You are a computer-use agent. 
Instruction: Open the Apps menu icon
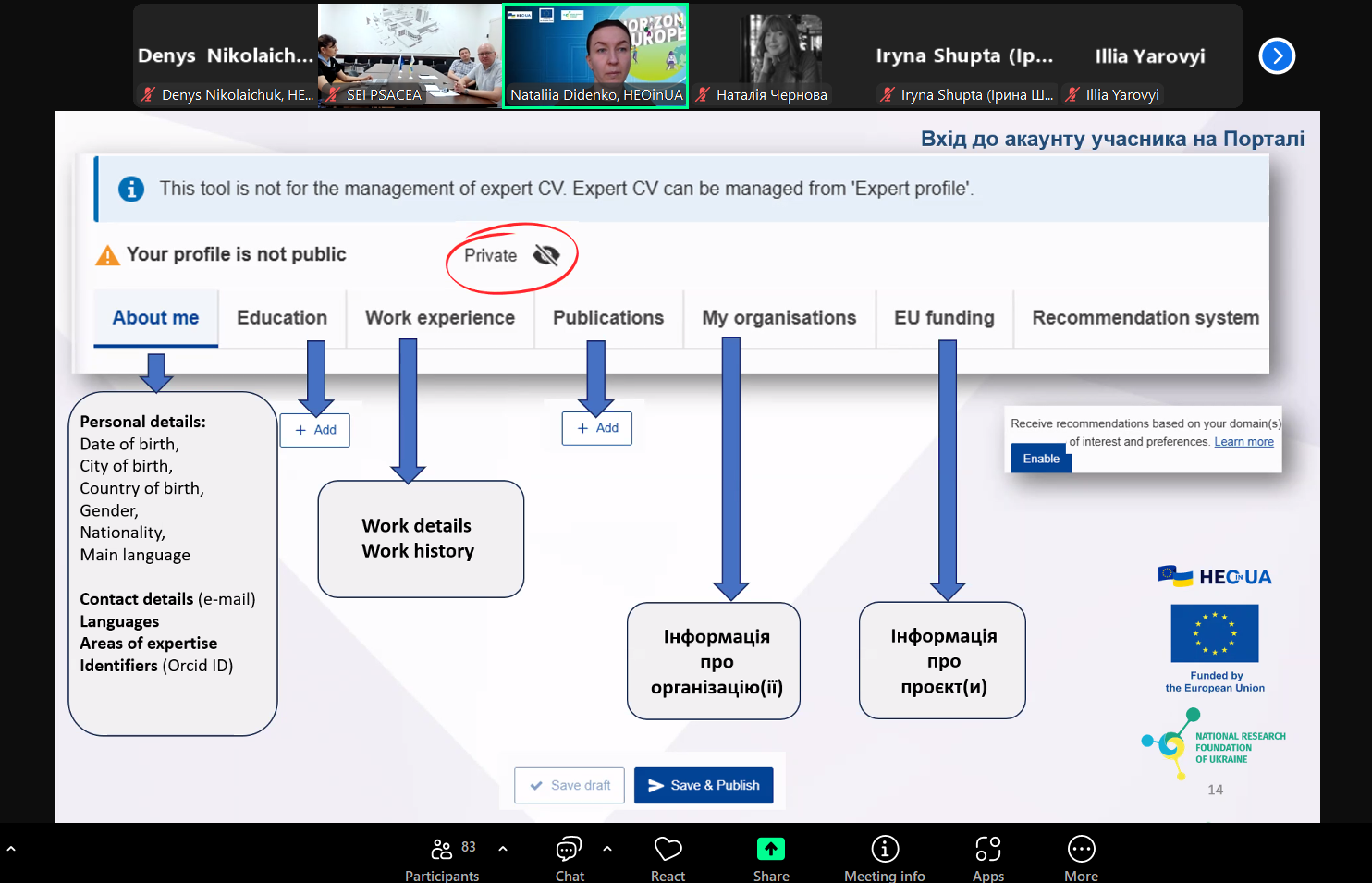pos(987,849)
